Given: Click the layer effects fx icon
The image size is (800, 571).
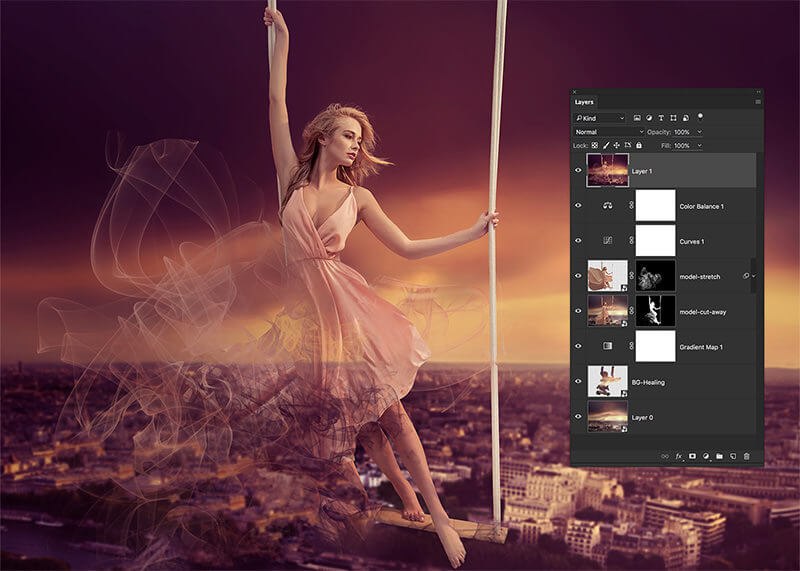Looking at the screenshot, I should pos(679,456).
